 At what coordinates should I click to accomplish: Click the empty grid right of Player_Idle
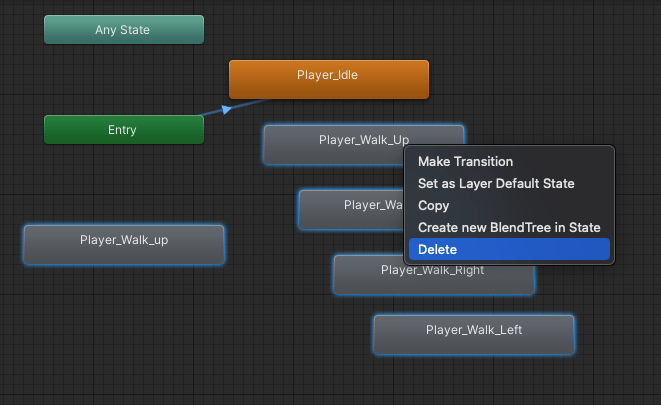(530, 80)
